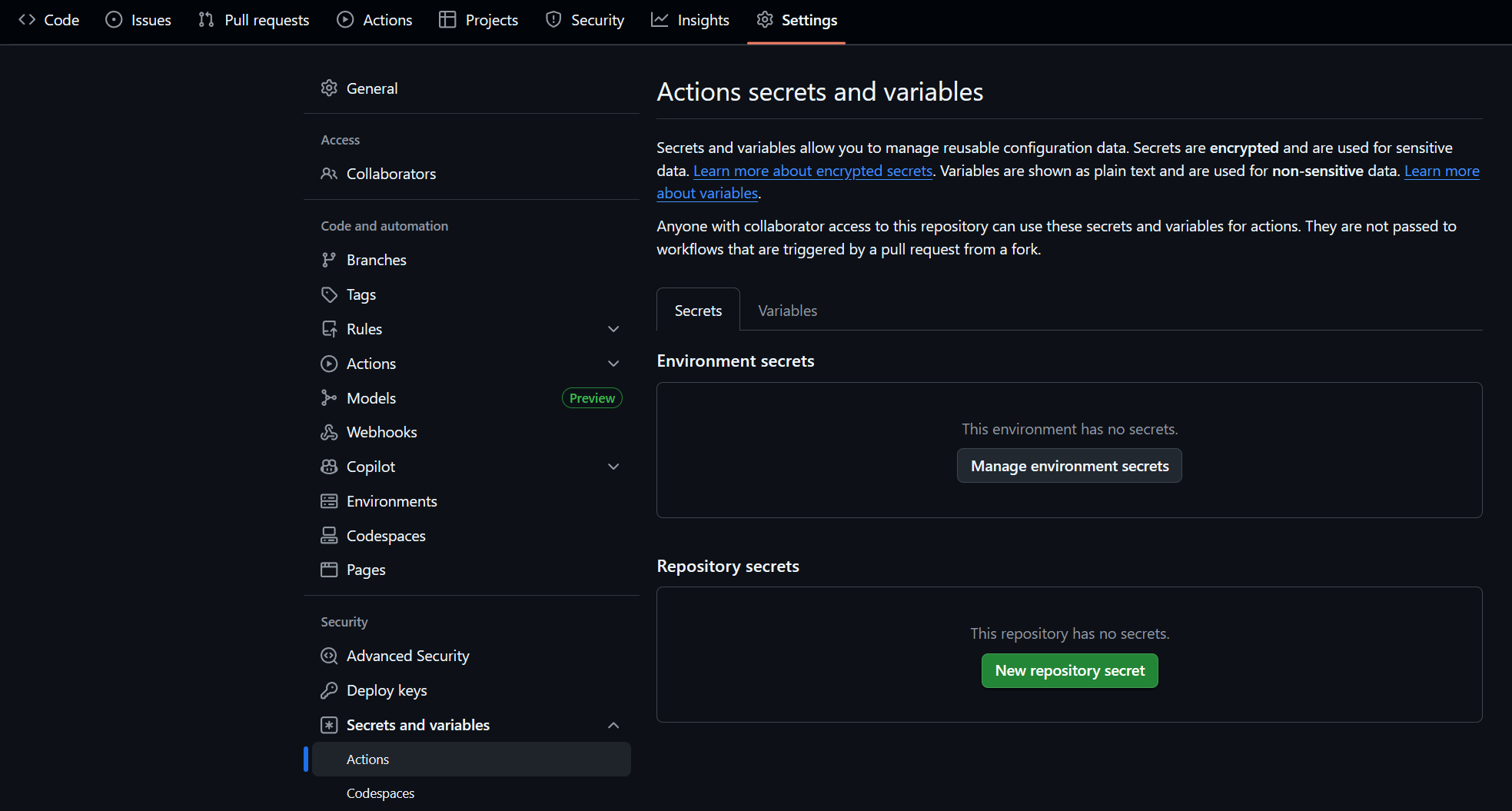Click the Deploy keys key icon
The height and width of the screenshot is (811, 1512).
pos(329,690)
